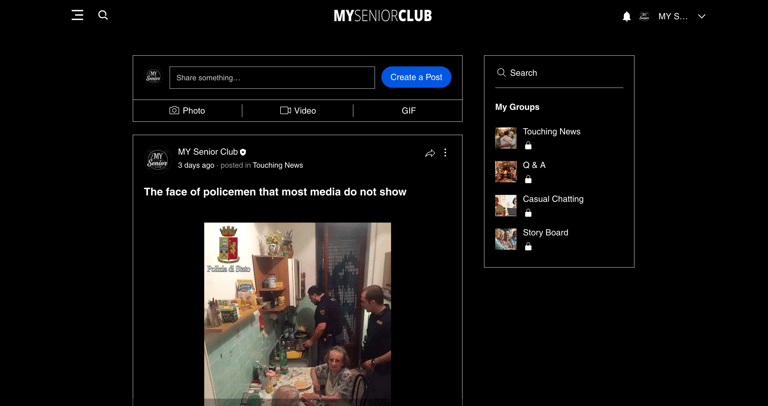Click the Q & A group thumbnail
The image size is (768, 406).
tap(505, 172)
